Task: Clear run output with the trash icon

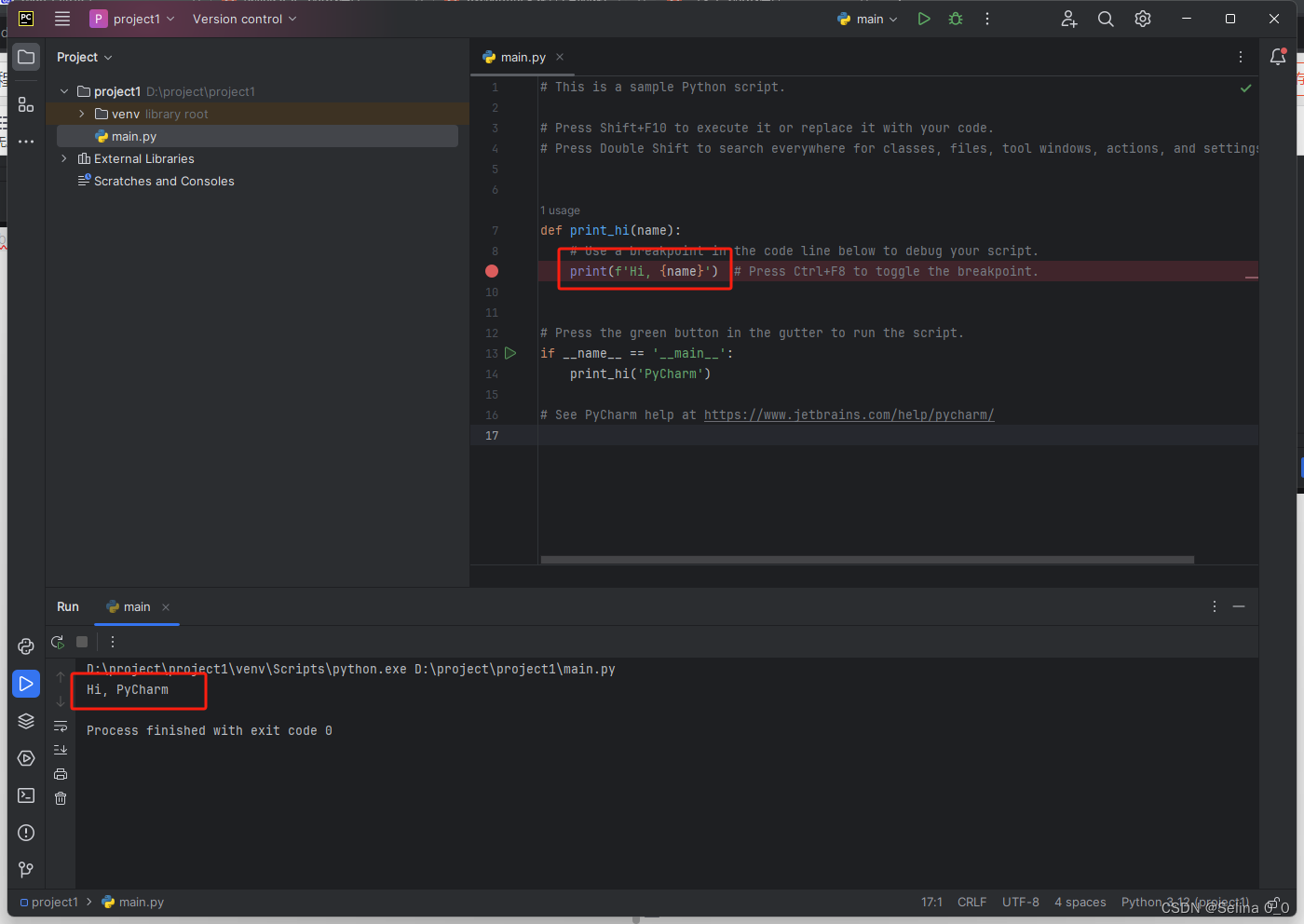Action: 60,798
